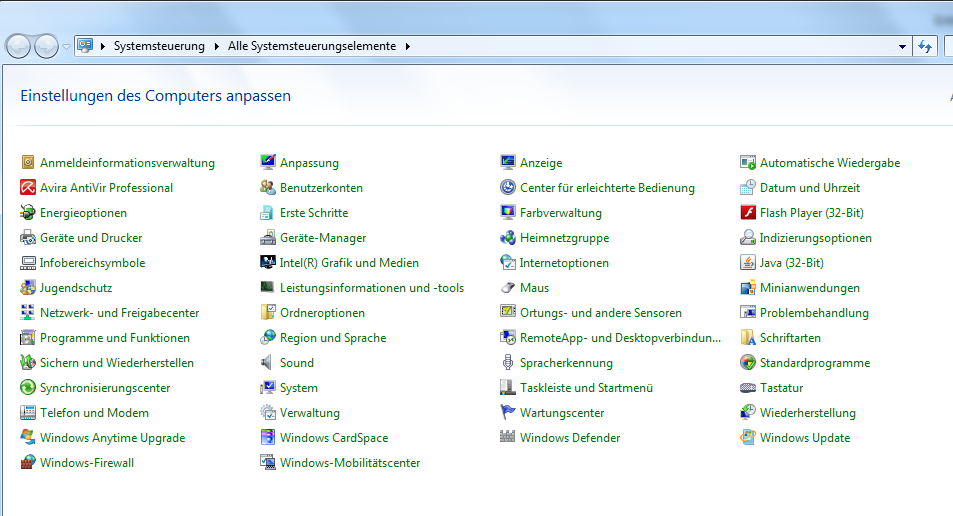Open the Anmeldeinformationsverwaltung icon
Screen dimensions: 953x516
pyautogui.click(x=28, y=162)
